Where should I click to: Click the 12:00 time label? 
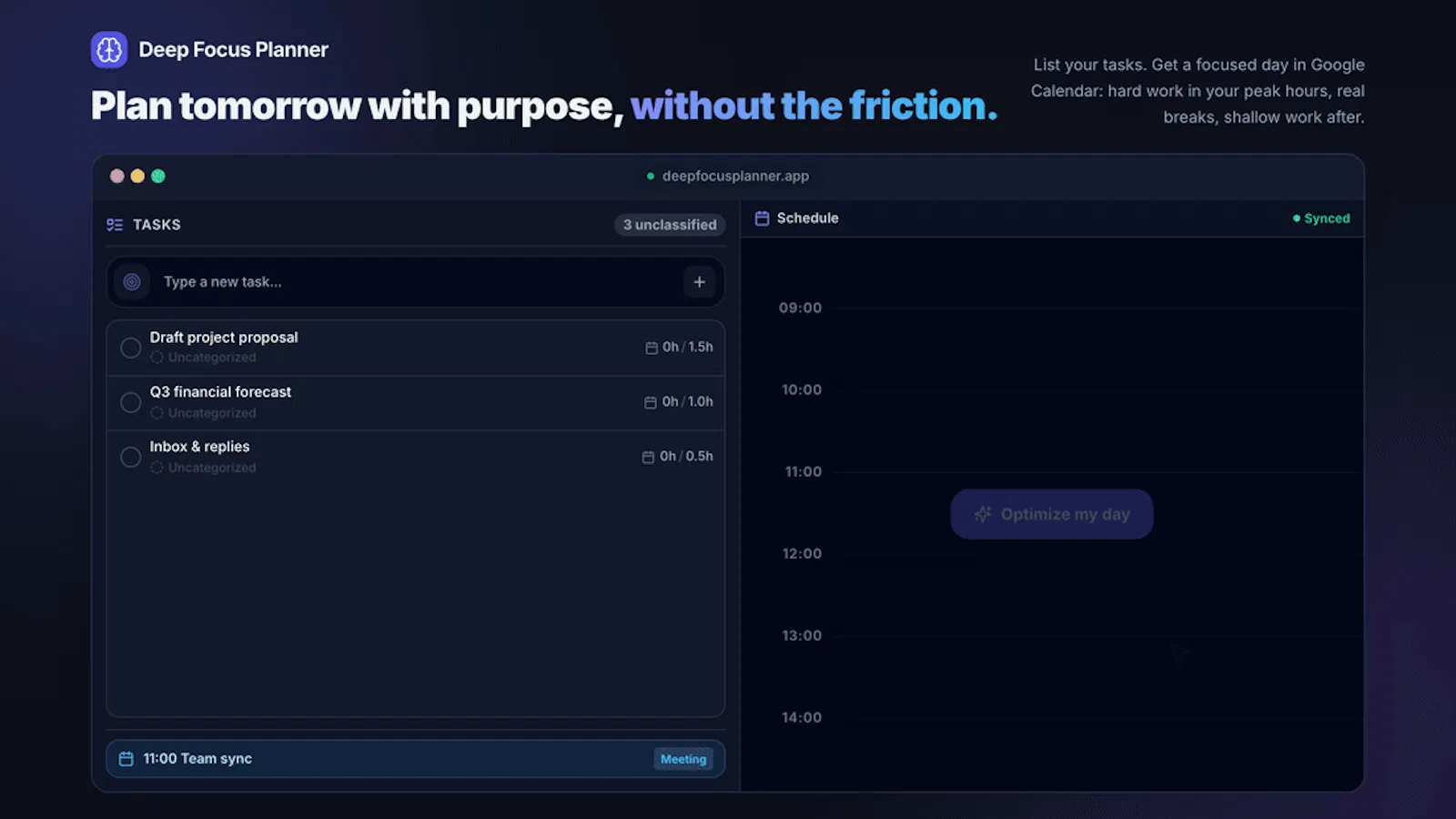pos(802,553)
